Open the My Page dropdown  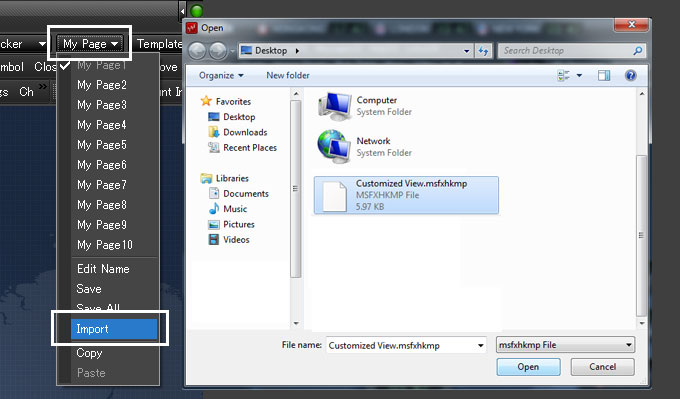coord(90,43)
